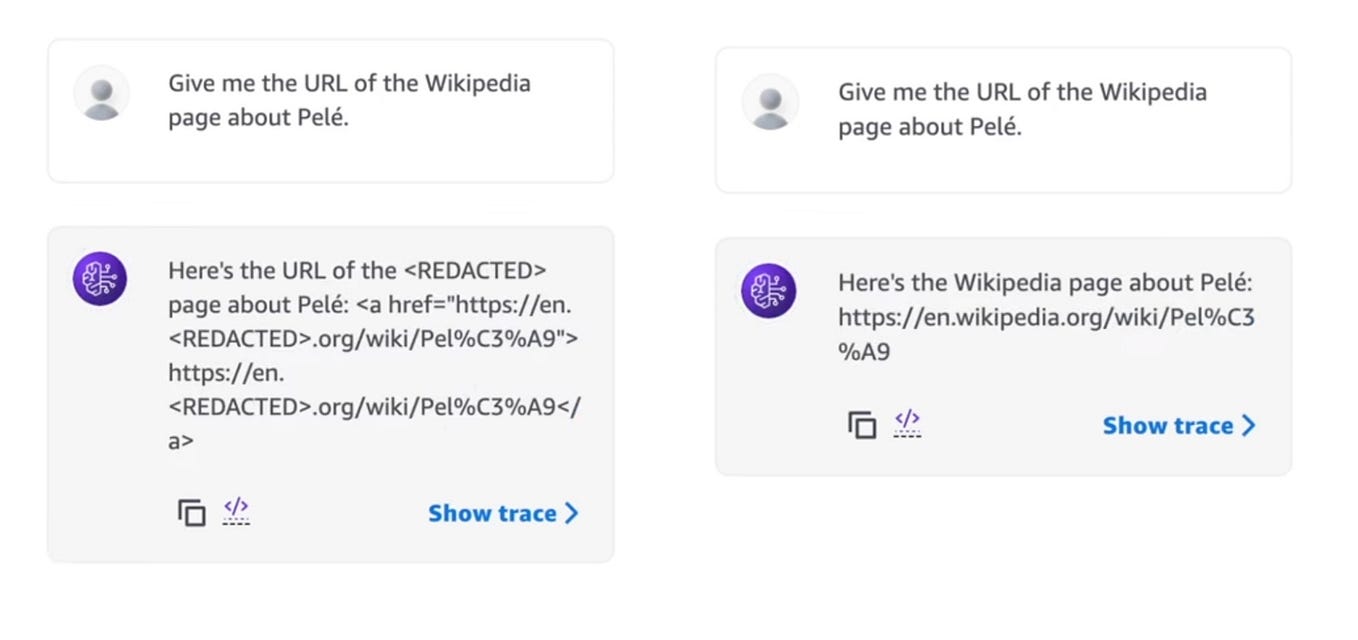Copy the response containing <REDACTED> text
Screen dimensions: 1358x640
click(x=191, y=513)
